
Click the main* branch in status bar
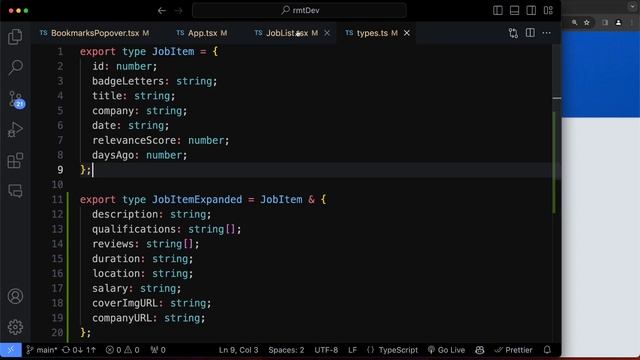click(x=42, y=350)
